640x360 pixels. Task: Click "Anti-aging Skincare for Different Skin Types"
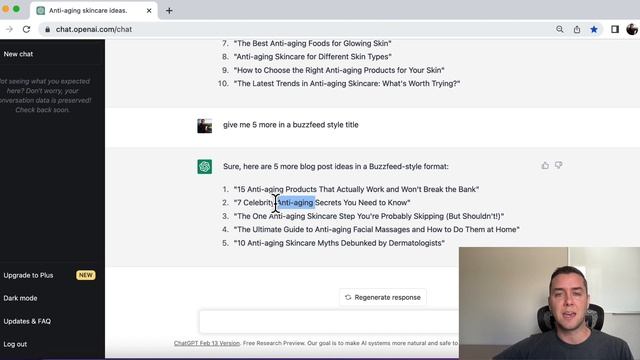click(x=313, y=57)
